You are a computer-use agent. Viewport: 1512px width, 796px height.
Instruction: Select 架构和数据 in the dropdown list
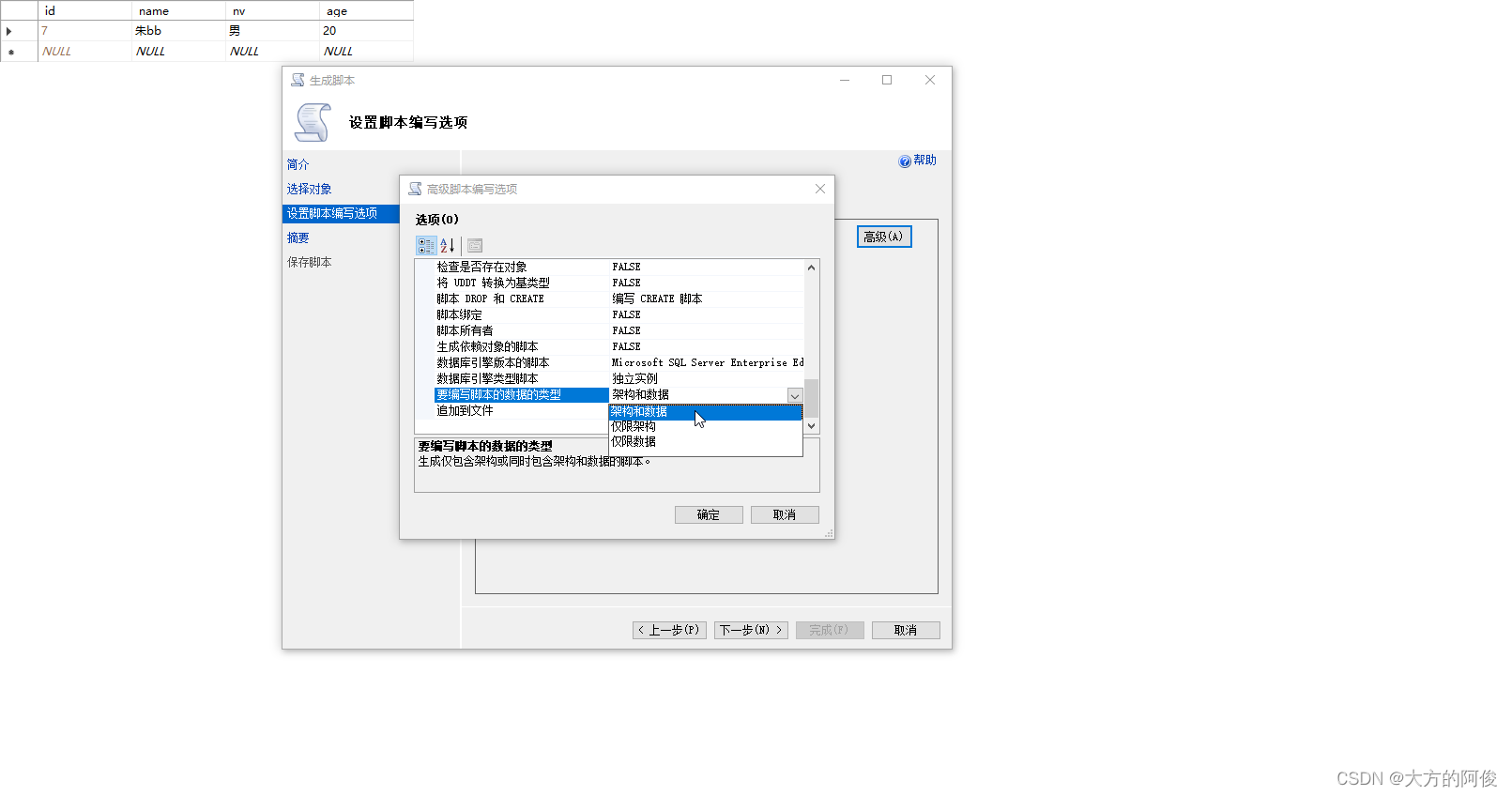click(639, 411)
